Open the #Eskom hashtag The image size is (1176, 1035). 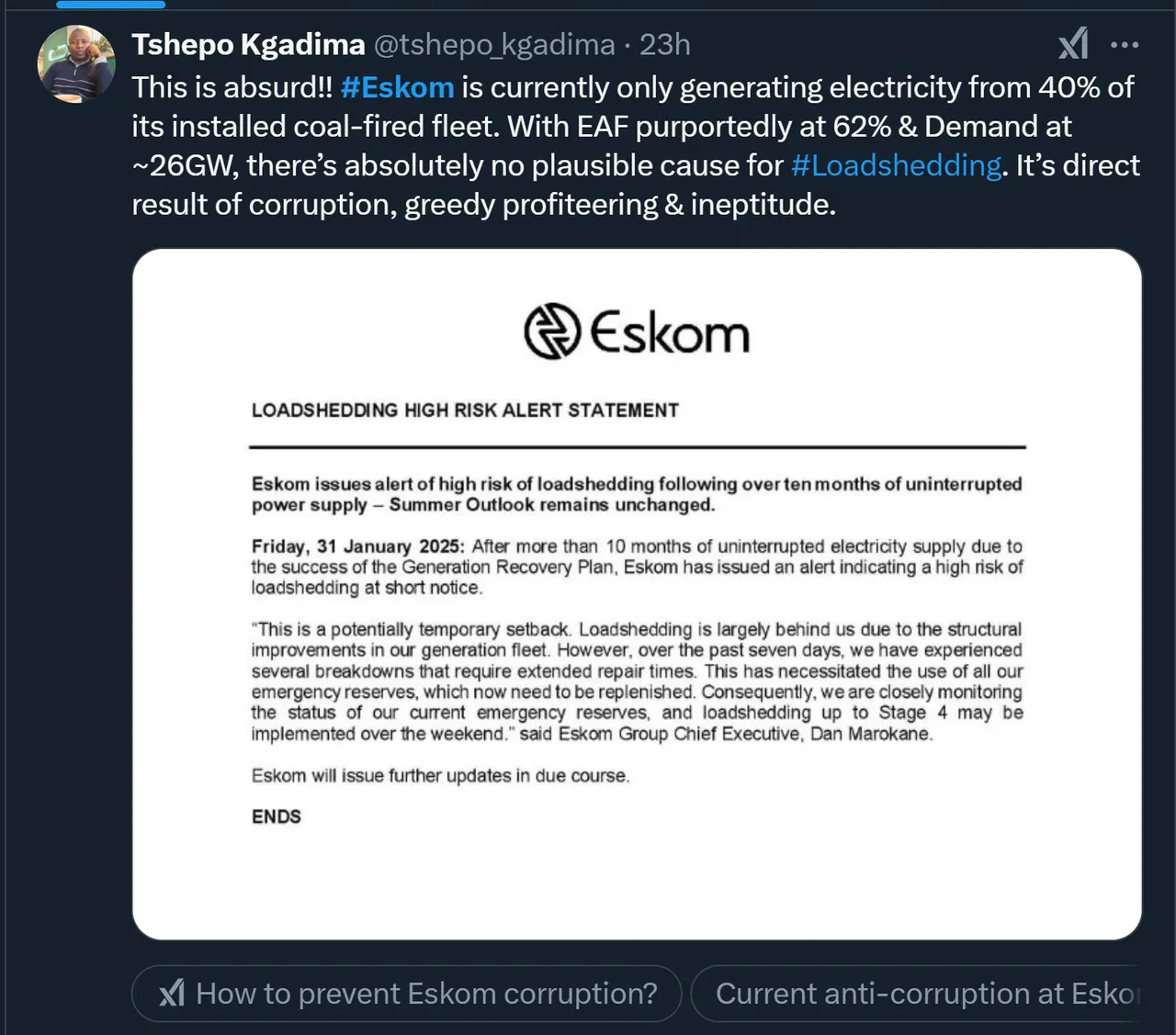(397, 87)
